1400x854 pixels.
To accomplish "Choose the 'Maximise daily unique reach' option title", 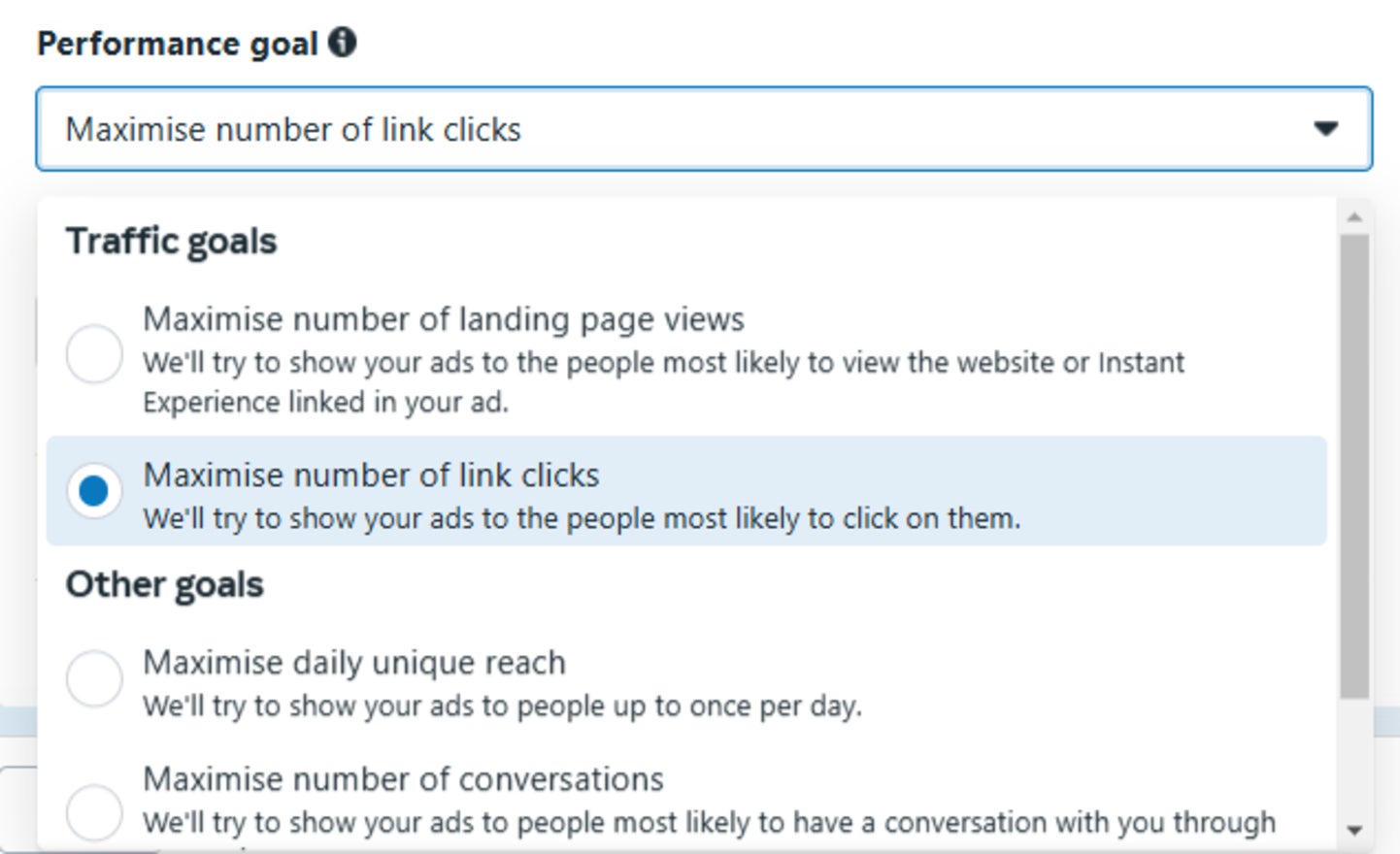I will click(x=354, y=663).
